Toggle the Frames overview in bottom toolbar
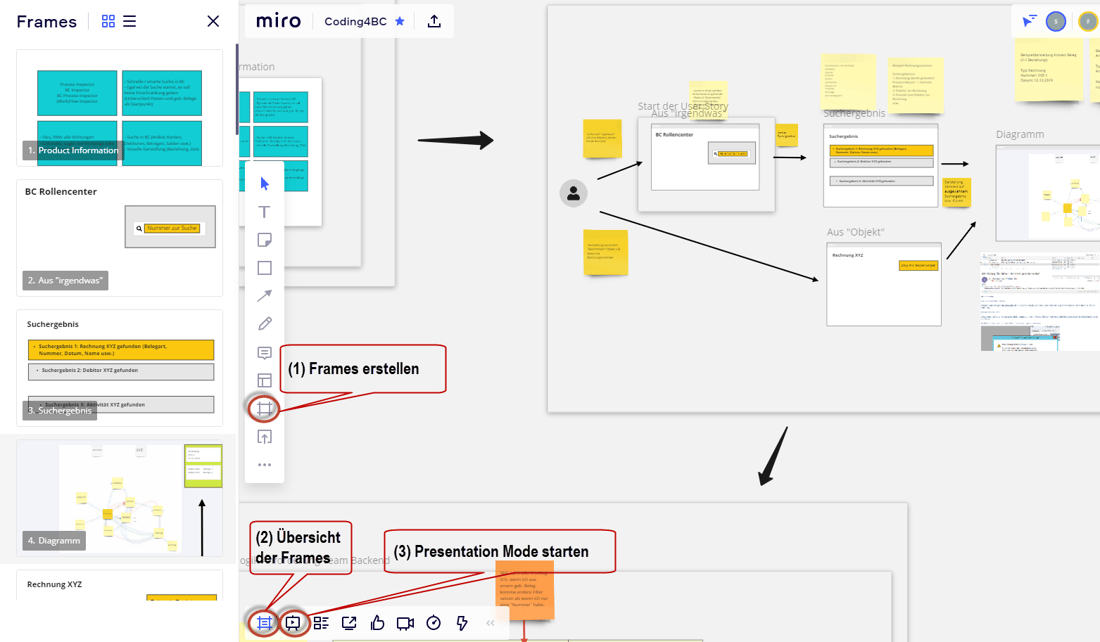Viewport: 1100px width, 642px height. (x=264, y=623)
